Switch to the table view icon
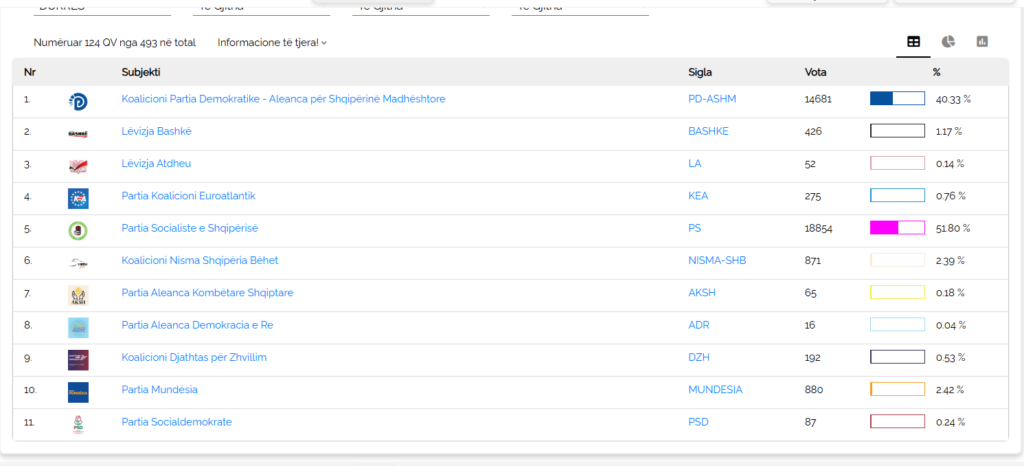1024x466 pixels. pyautogui.click(x=913, y=42)
